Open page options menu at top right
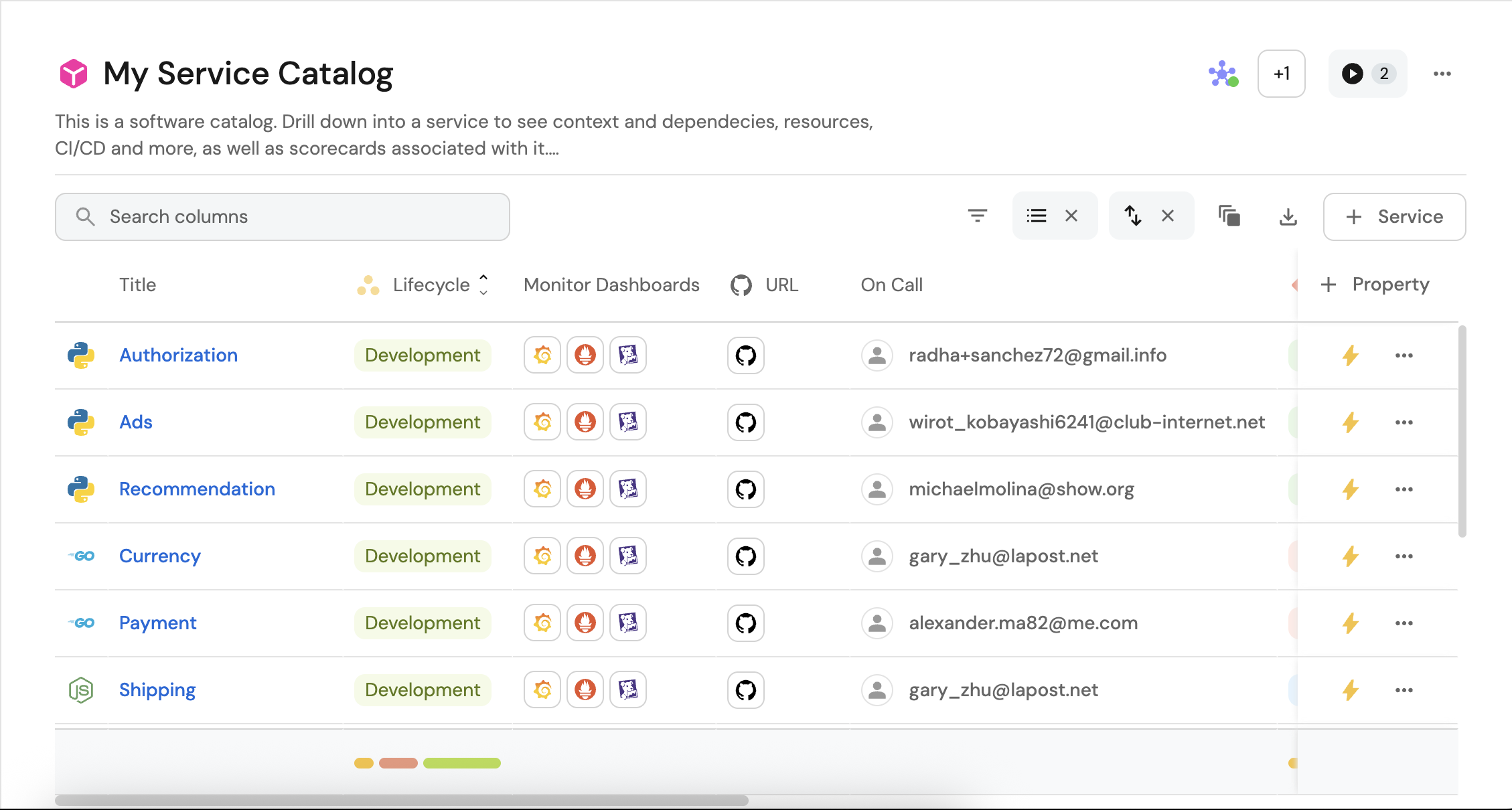Screen dimensions: 1512x810 tap(1442, 74)
